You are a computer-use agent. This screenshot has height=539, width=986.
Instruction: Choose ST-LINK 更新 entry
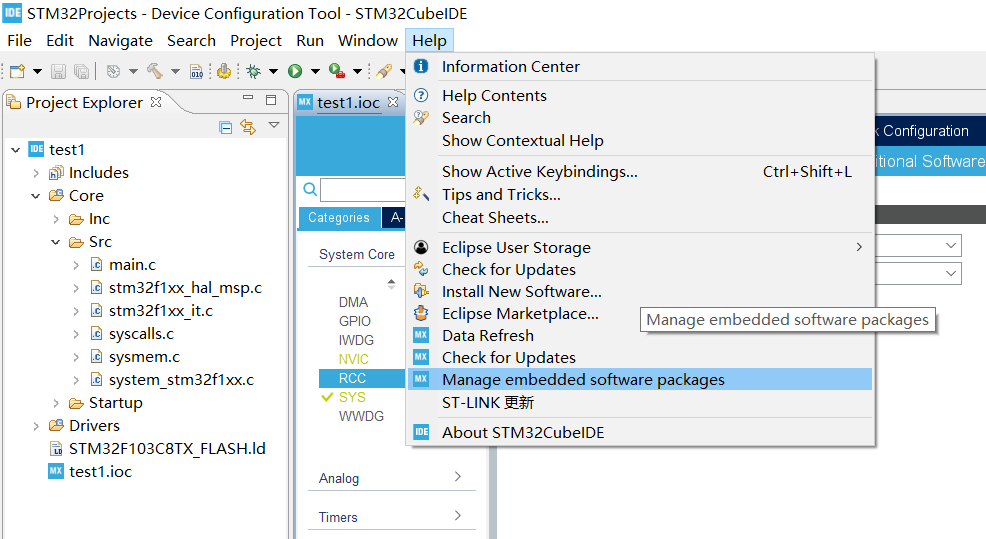click(640, 403)
